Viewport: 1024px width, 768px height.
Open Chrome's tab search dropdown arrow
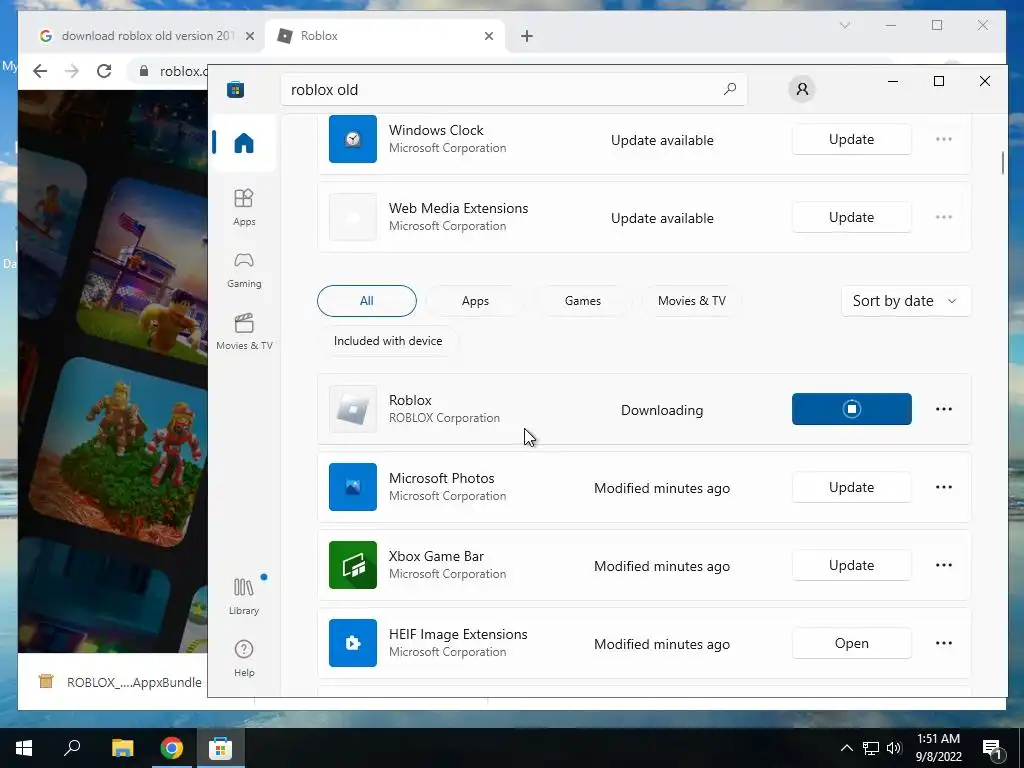coord(844,25)
